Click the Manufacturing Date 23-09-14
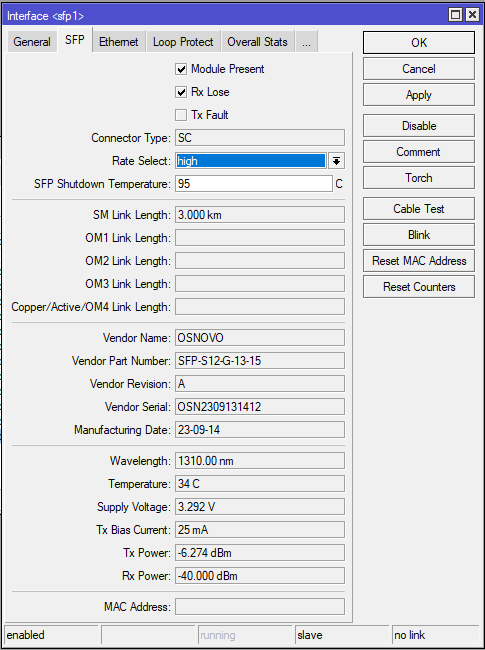Screen dimensions: 485x650 coord(260,430)
